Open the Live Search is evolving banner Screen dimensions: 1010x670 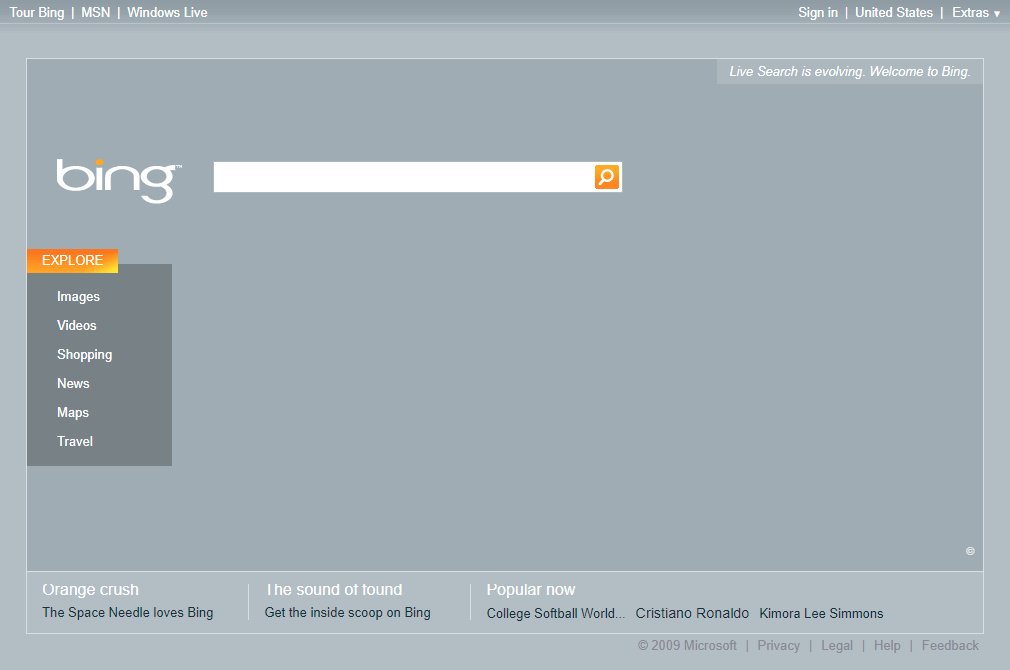850,72
